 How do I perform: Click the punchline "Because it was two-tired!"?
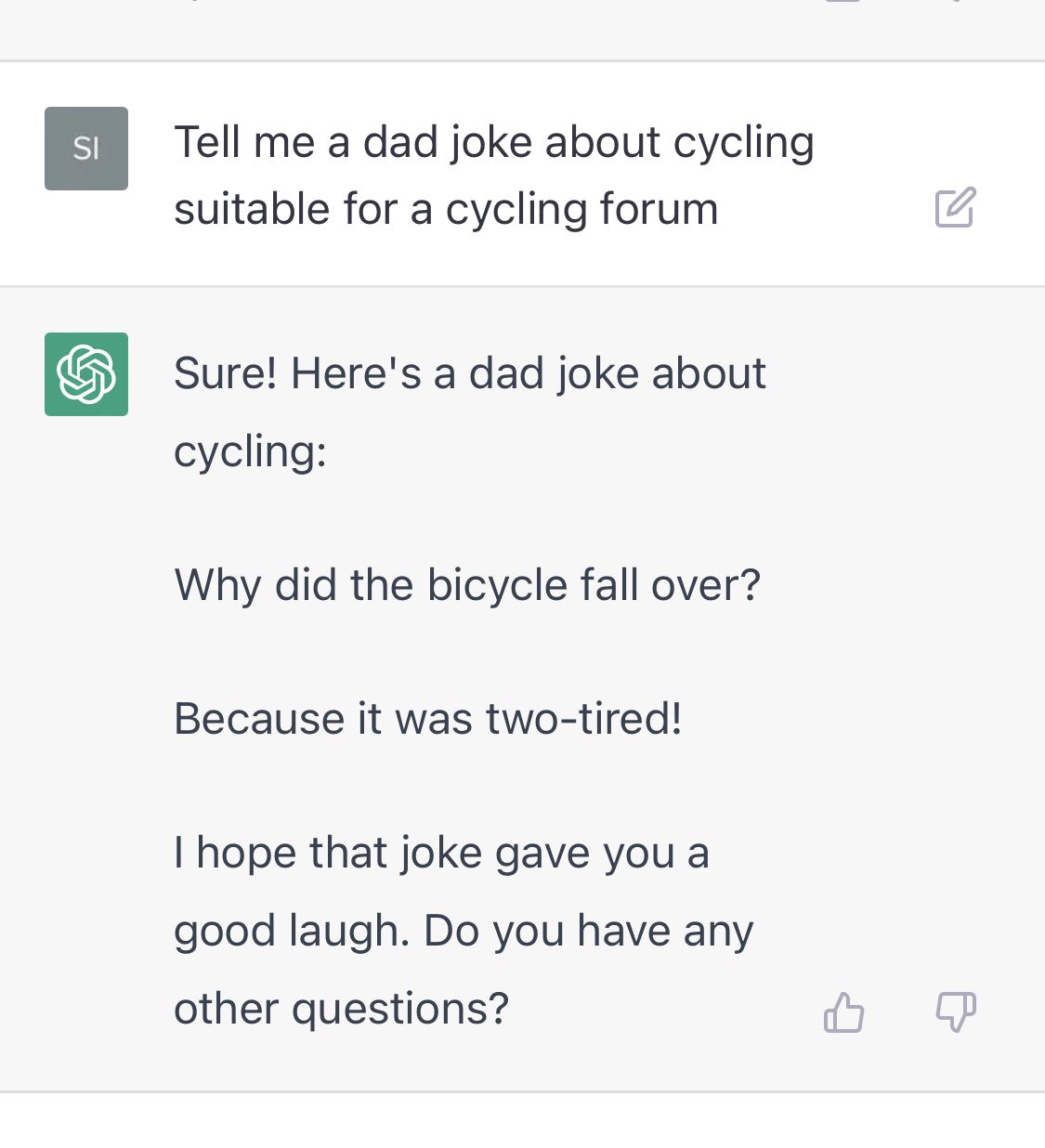tap(427, 719)
